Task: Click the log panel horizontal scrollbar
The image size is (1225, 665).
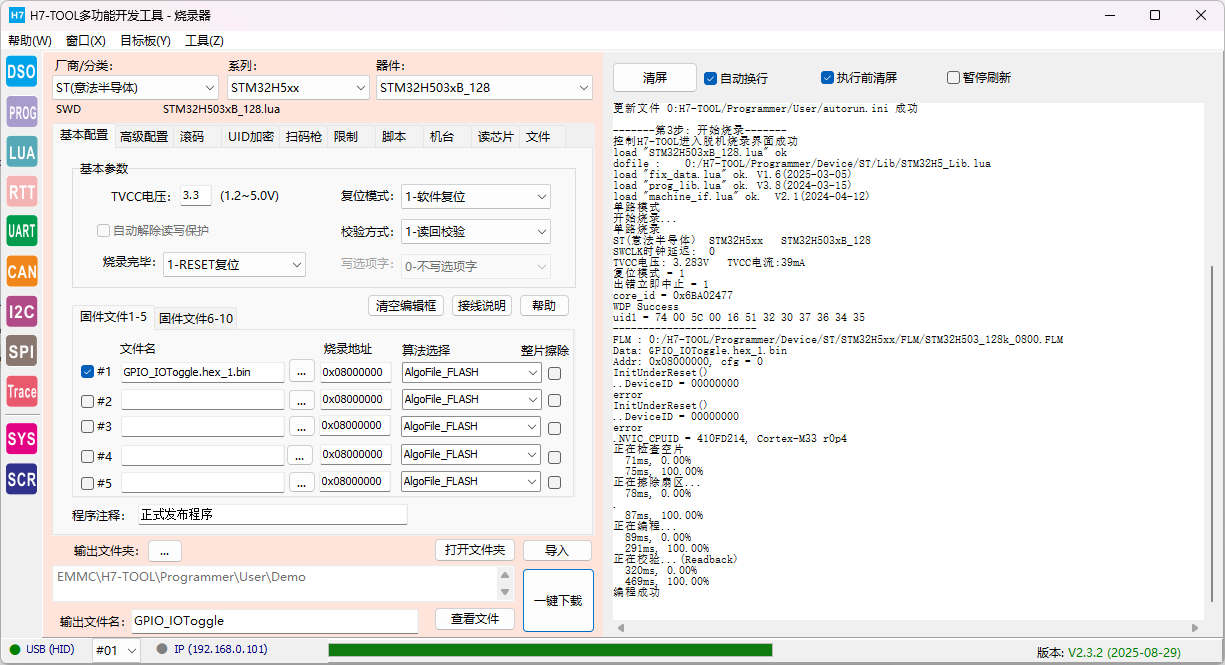Action: (910, 627)
